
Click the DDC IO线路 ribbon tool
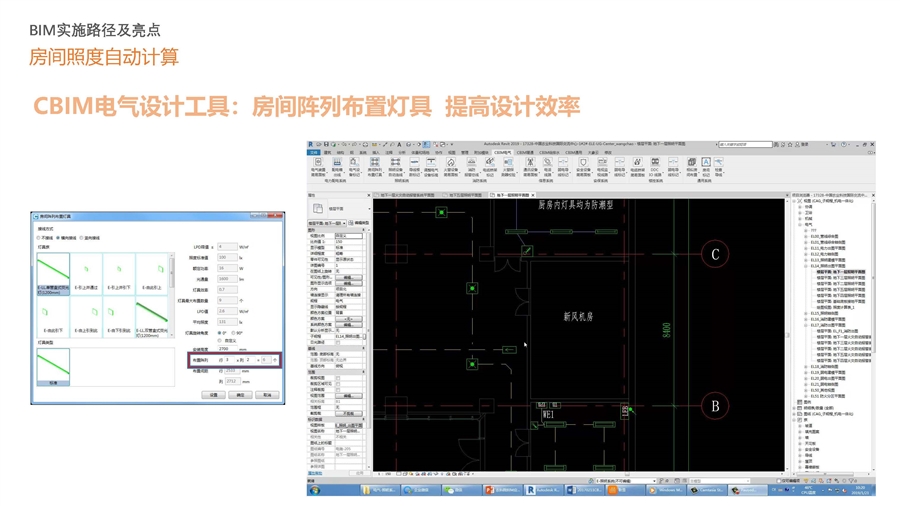(655, 166)
